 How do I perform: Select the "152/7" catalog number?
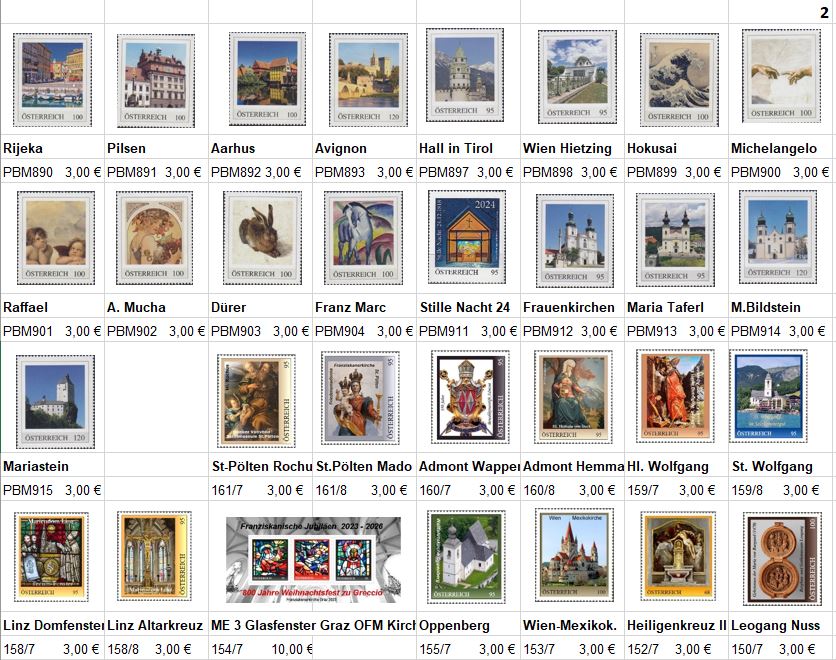pyautogui.click(x=643, y=649)
